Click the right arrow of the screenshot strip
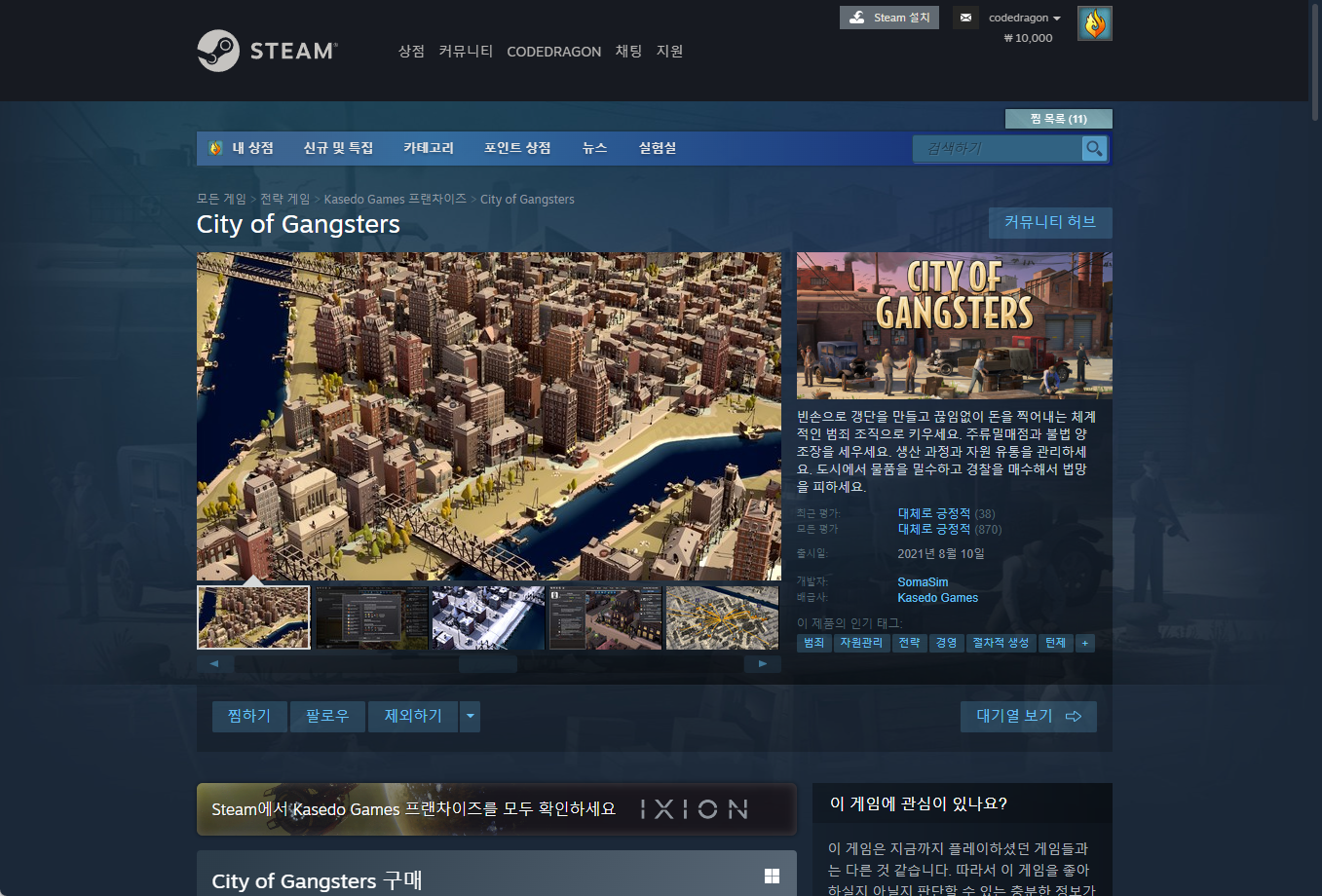This screenshot has height=896, width=1322. 763,664
